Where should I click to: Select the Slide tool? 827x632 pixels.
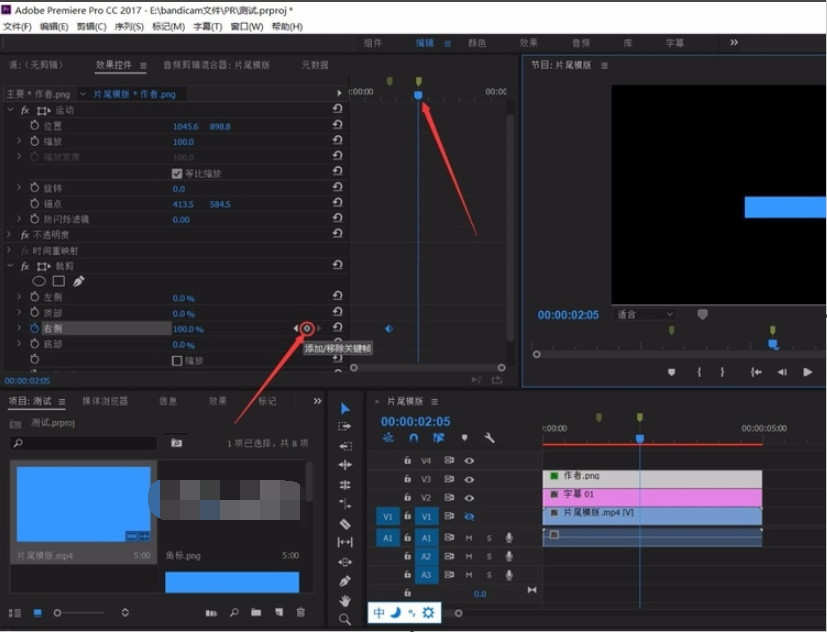tap(345, 562)
